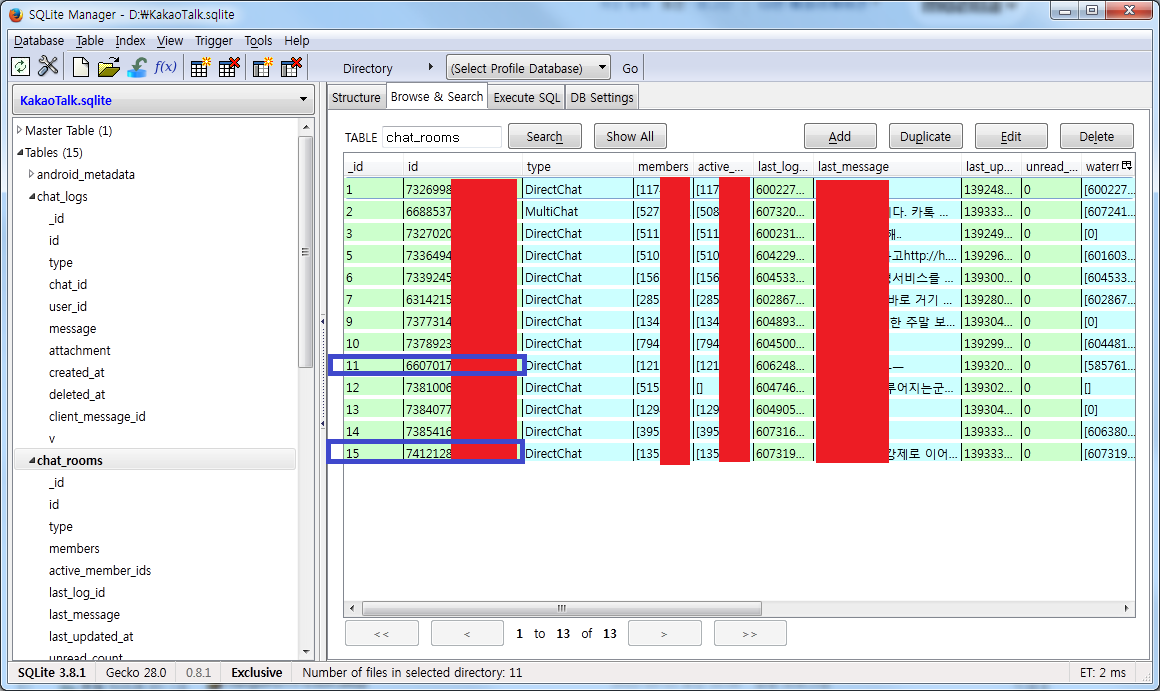Click the Refresh icon in the toolbar
1160x691 pixels.
point(20,67)
